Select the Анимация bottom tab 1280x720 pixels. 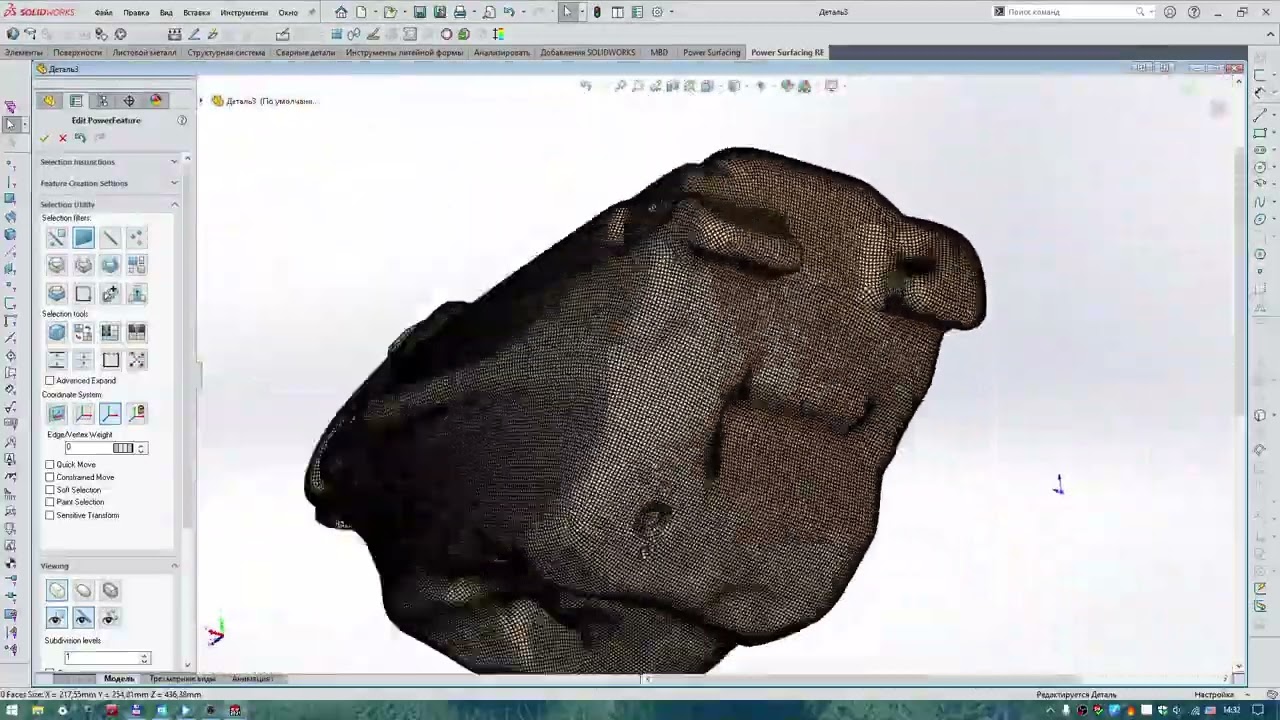coord(252,678)
